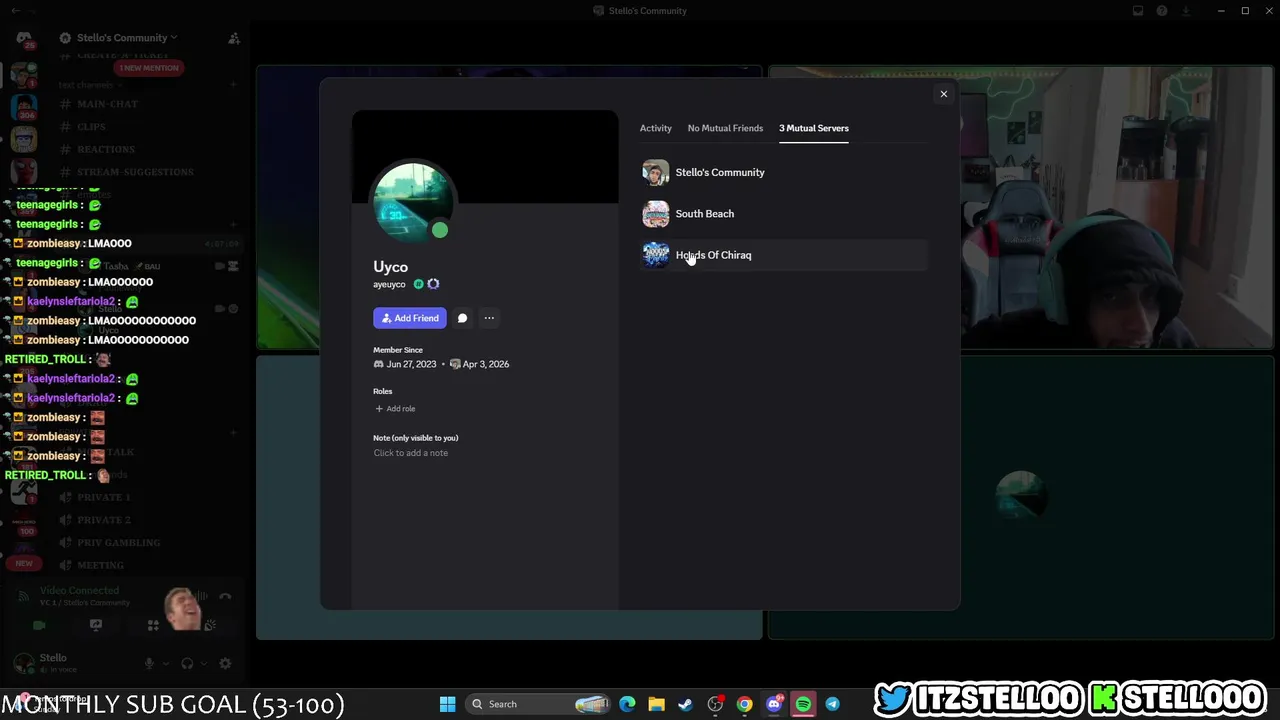Join MEETING voice channel
The image size is (1280, 720).
point(100,565)
